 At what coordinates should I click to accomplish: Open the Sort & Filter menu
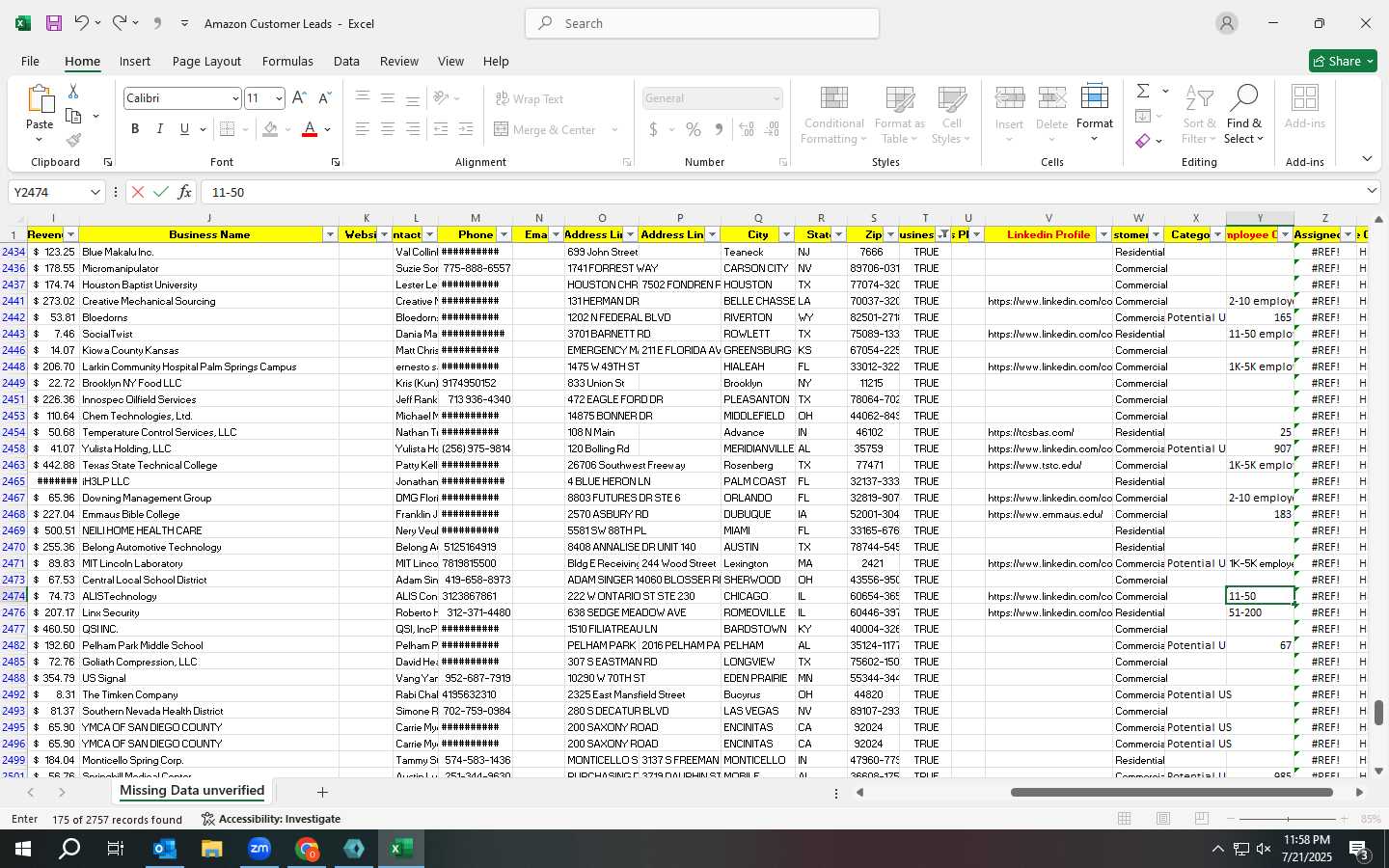click(1199, 115)
